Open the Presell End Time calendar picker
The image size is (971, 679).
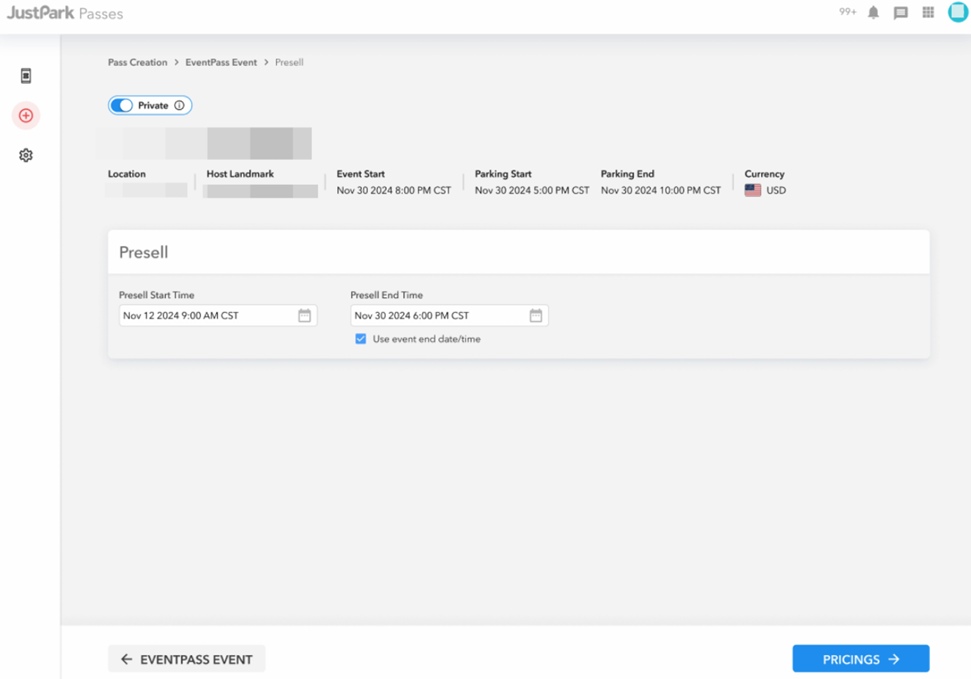(536, 315)
